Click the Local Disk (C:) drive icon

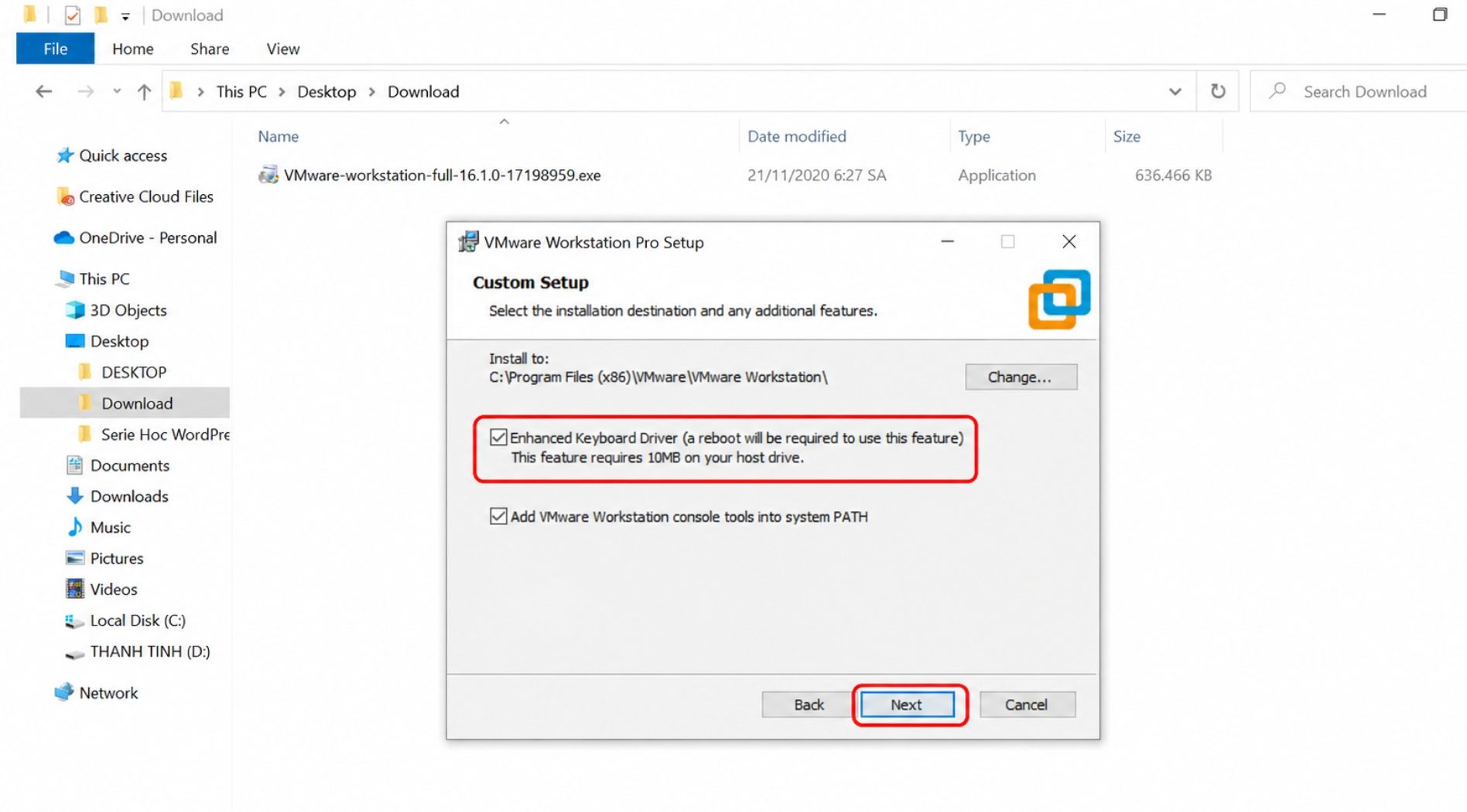click(x=74, y=620)
